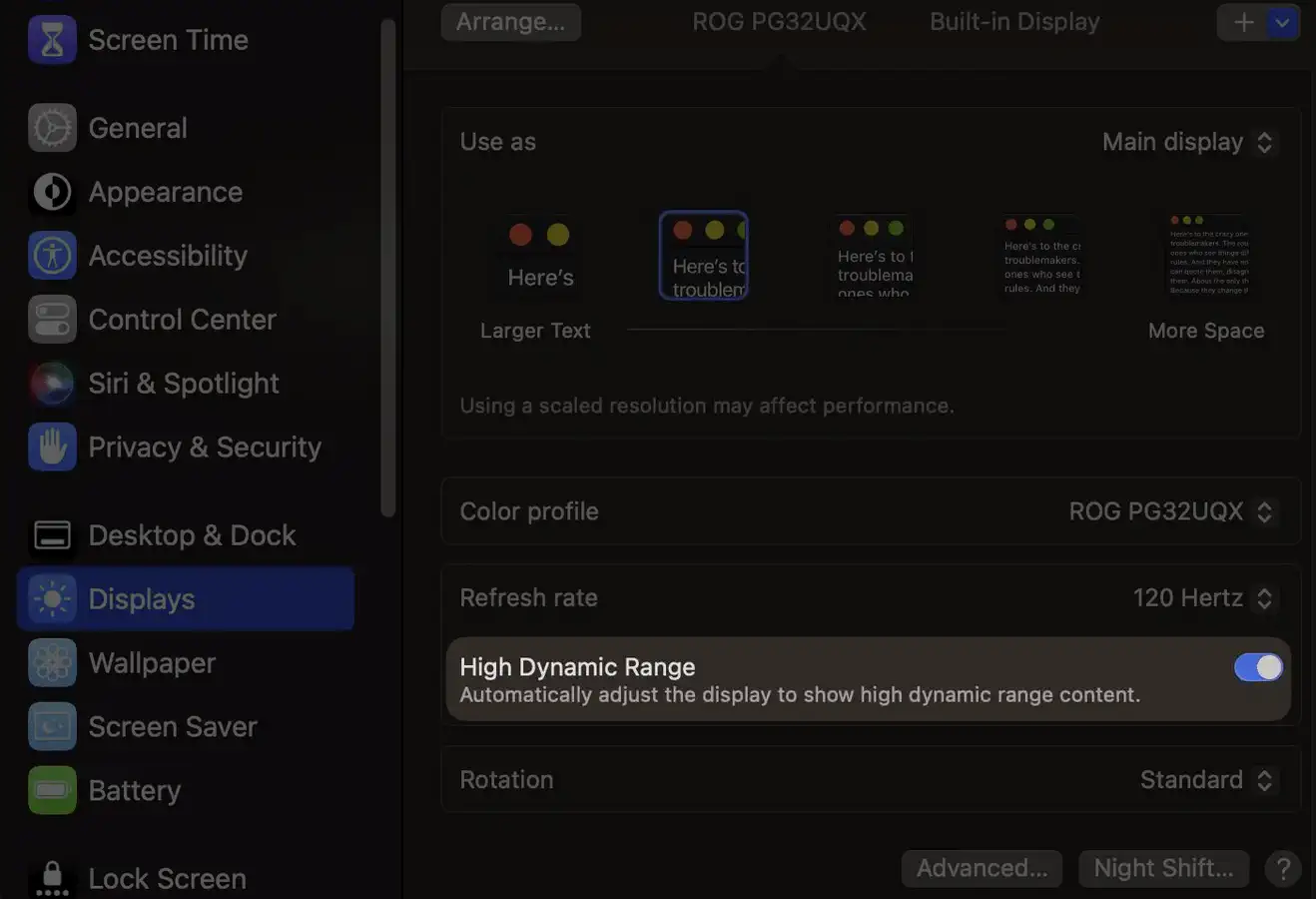1316x899 pixels.
Task: Open Color profile ROG PG32UQX popup
Action: [x=1171, y=511]
